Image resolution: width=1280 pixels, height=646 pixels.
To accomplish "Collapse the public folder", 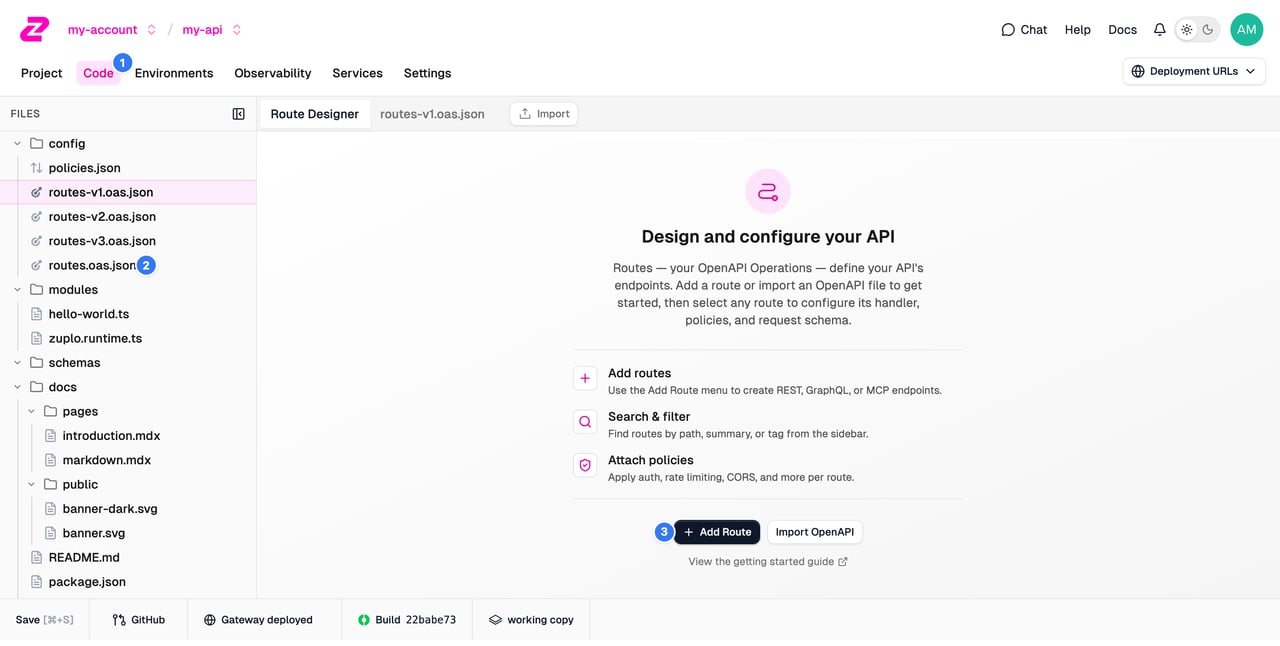I will pyautogui.click(x=31, y=484).
